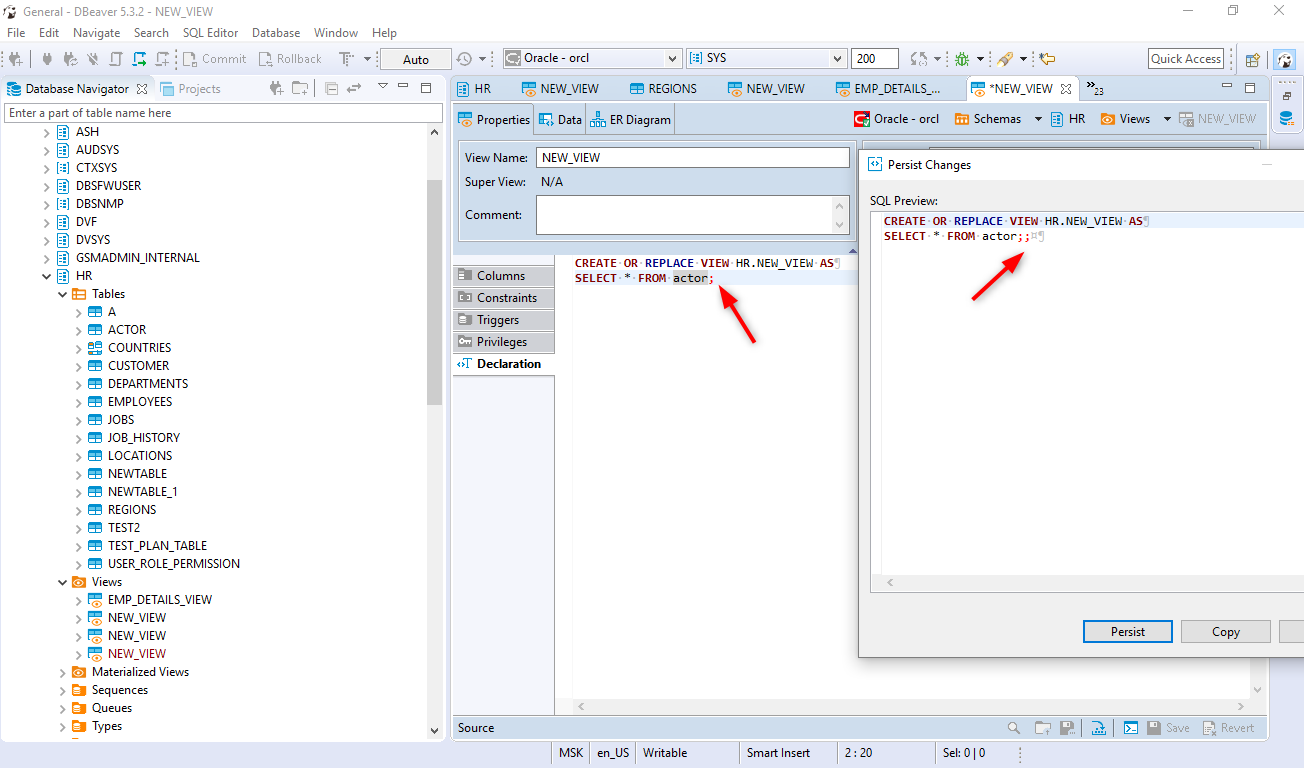Click the search magnifier in the Source toolbar
1304x768 pixels.
pyautogui.click(x=1013, y=727)
